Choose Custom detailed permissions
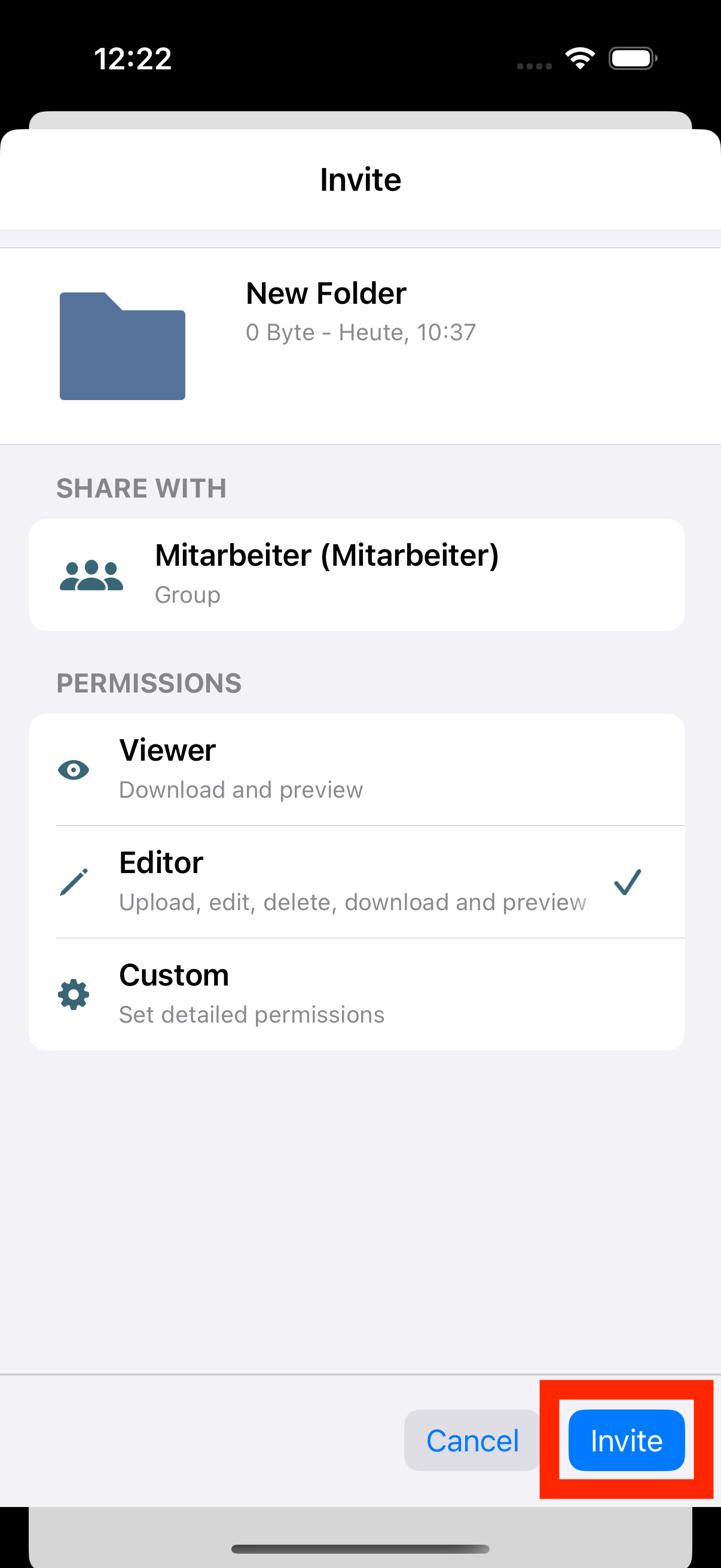Viewport: 721px width, 1568px height. pyautogui.click(x=356, y=995)
